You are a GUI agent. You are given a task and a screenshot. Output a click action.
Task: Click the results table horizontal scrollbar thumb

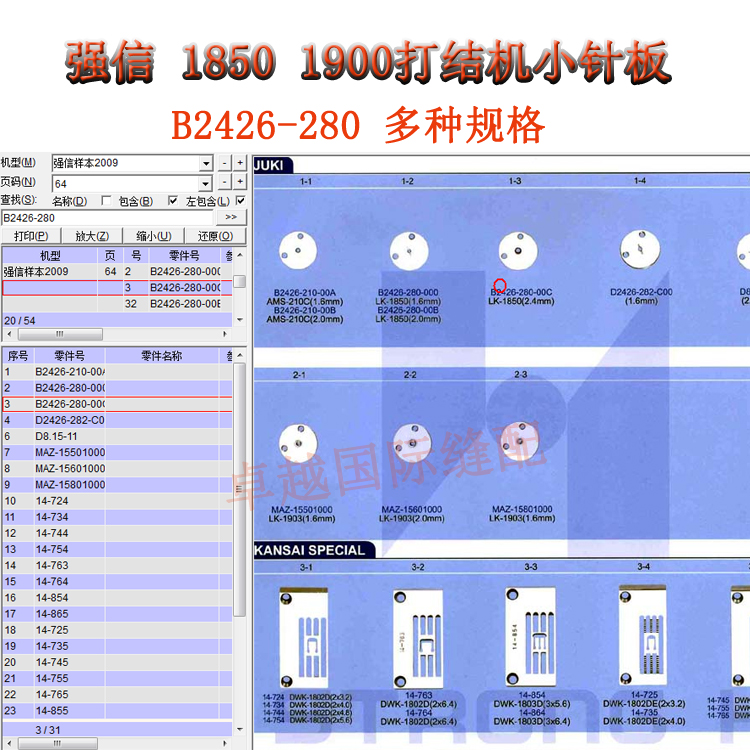coord(59,334)
